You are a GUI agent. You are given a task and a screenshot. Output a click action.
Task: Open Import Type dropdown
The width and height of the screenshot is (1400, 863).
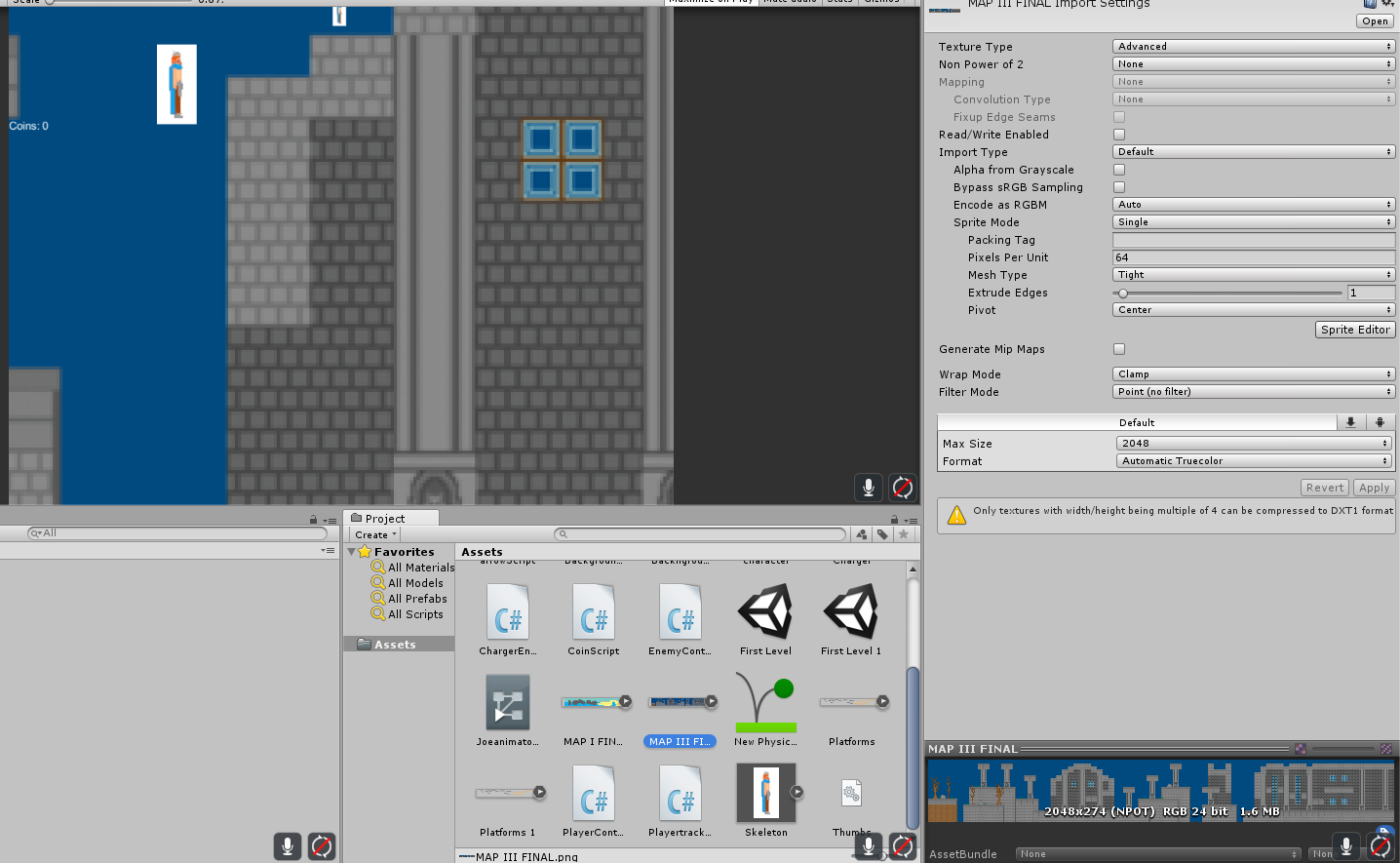tap(1254, 152)
